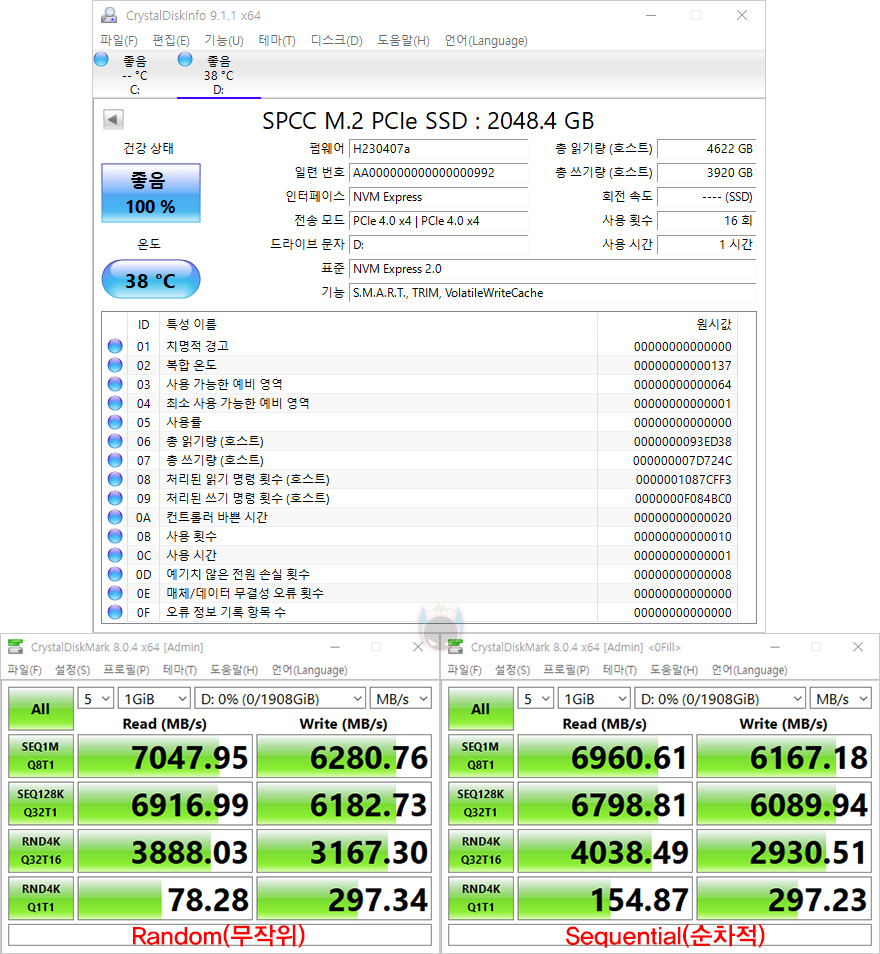Click the 38 °C temperature button
Screen dimensions: 880x954
tap(151, 280)
